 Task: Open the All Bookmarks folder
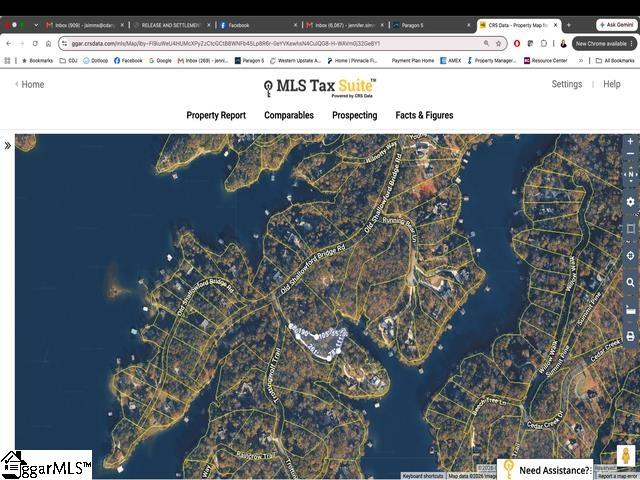point(615,60)
